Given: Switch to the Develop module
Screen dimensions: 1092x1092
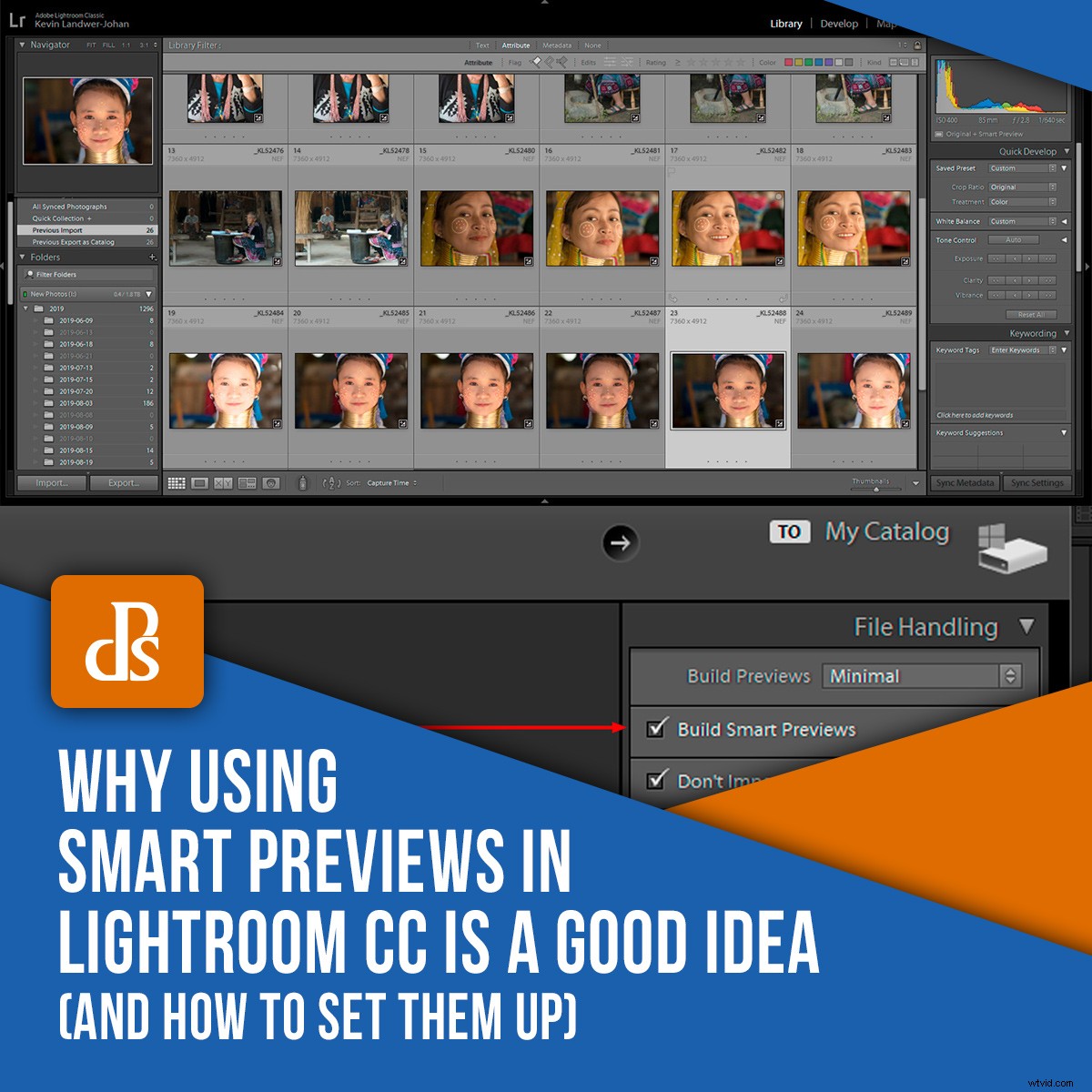Looking at the screenshot, I should click(838, 24).
